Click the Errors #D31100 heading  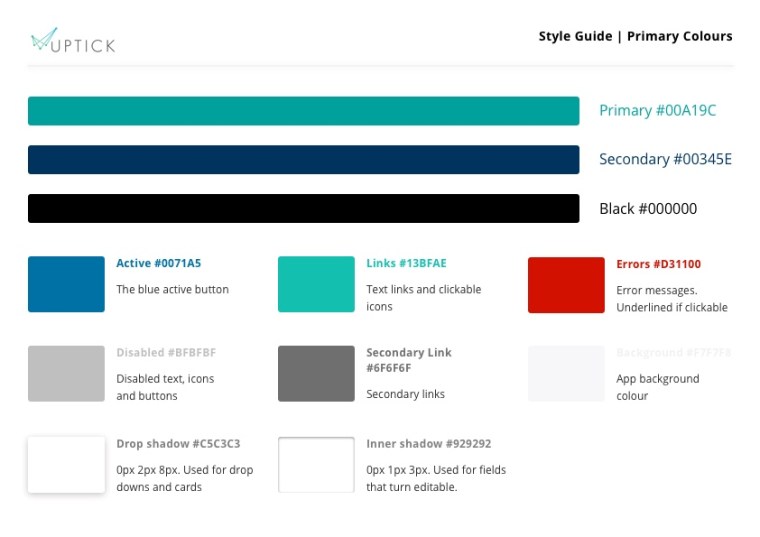(658, 264)
